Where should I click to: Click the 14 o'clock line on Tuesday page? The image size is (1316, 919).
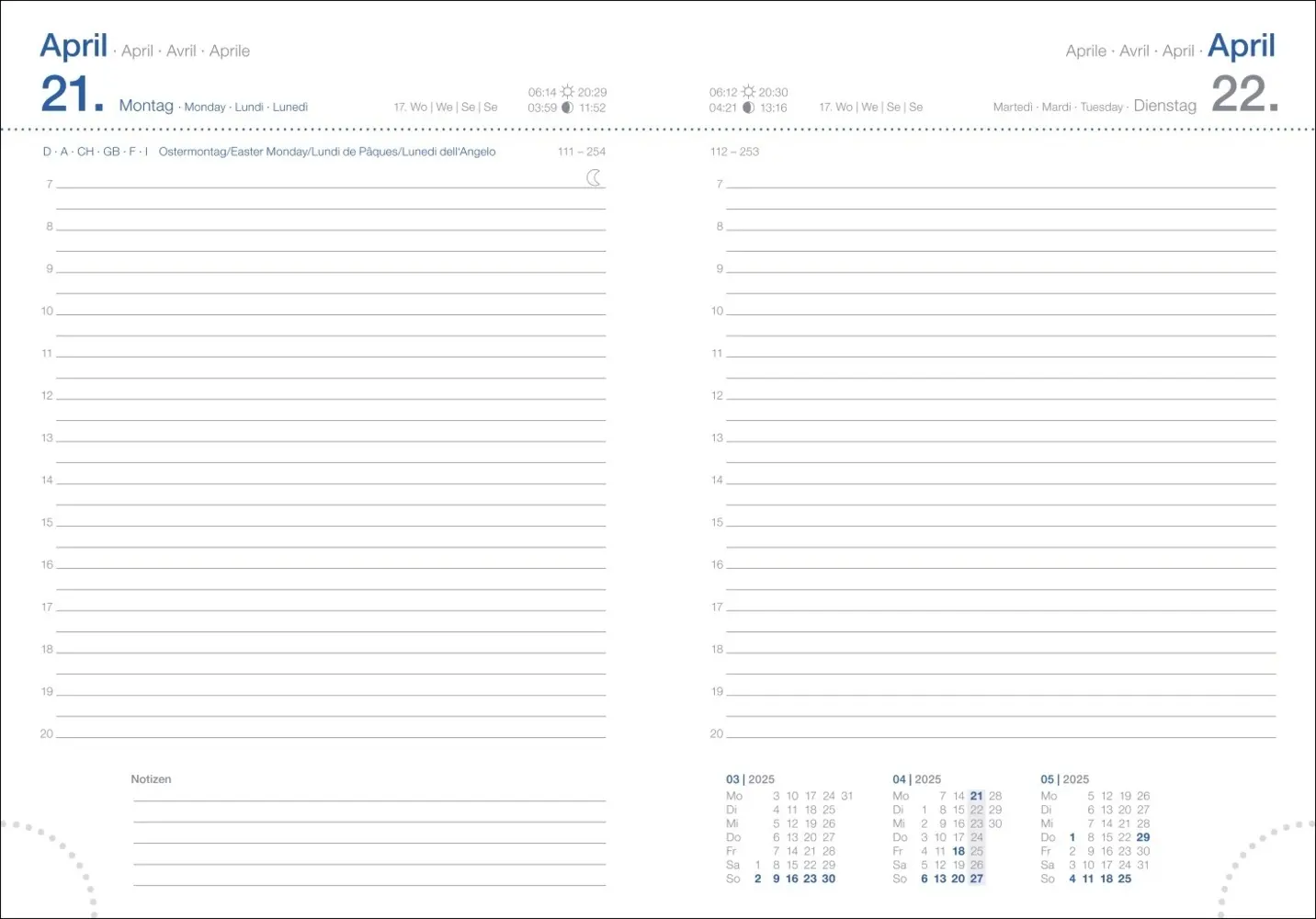tap(1001, 483)
